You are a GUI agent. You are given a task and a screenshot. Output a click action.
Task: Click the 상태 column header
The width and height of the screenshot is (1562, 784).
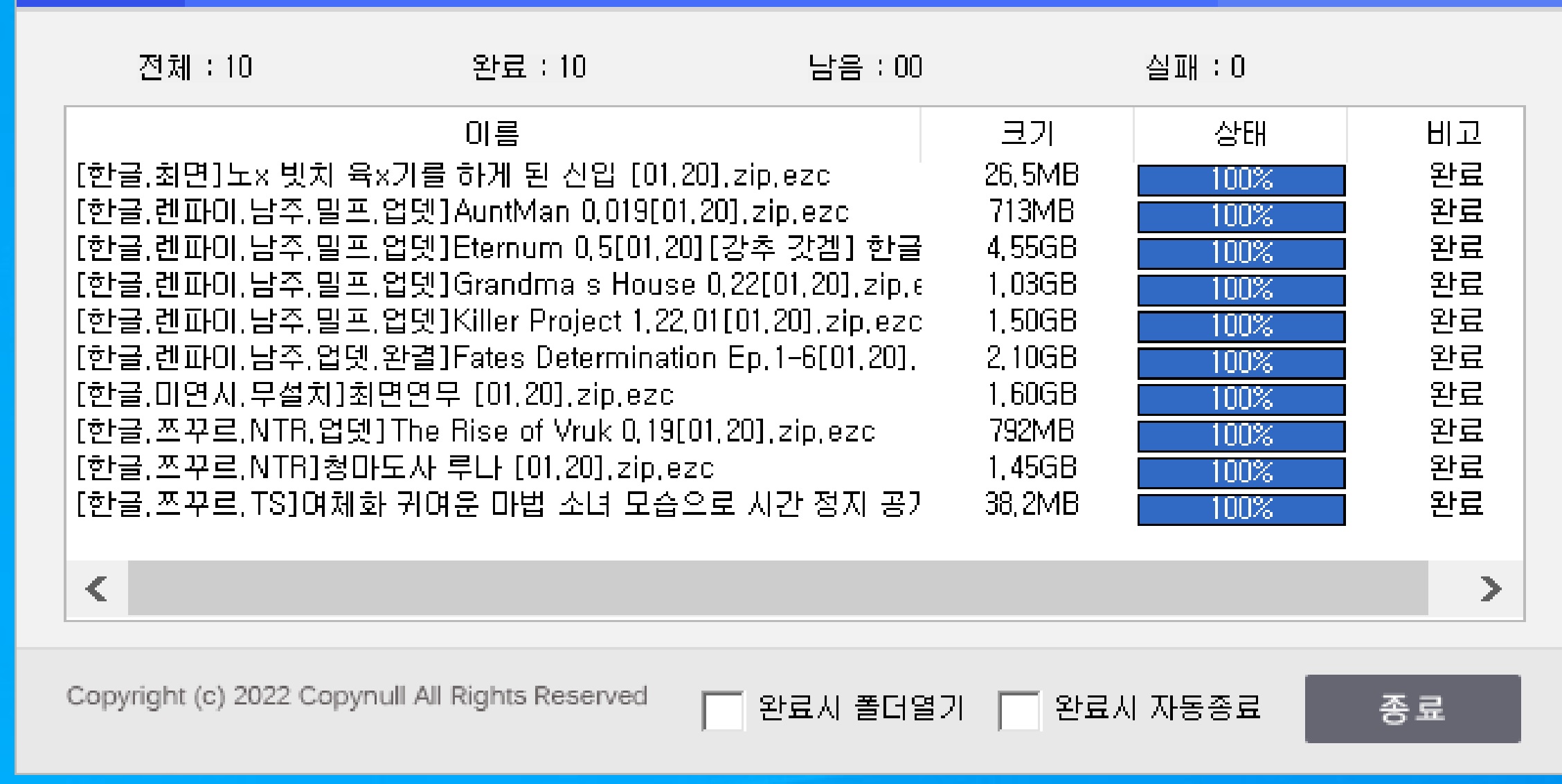point(1239,134)
